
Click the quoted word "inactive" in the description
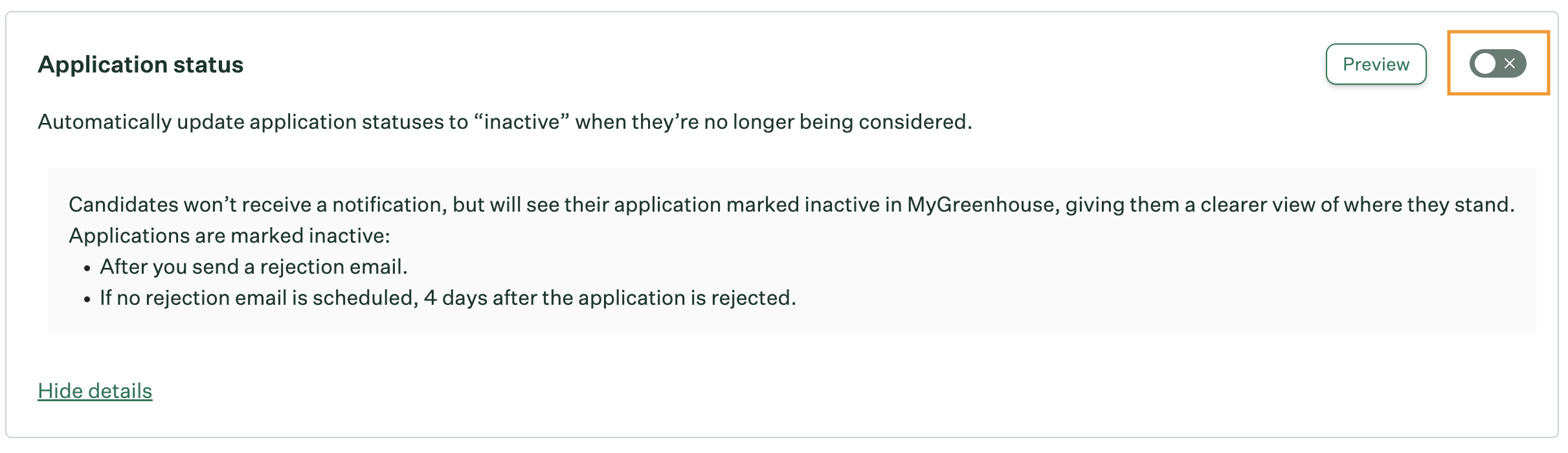coord(522,122)
